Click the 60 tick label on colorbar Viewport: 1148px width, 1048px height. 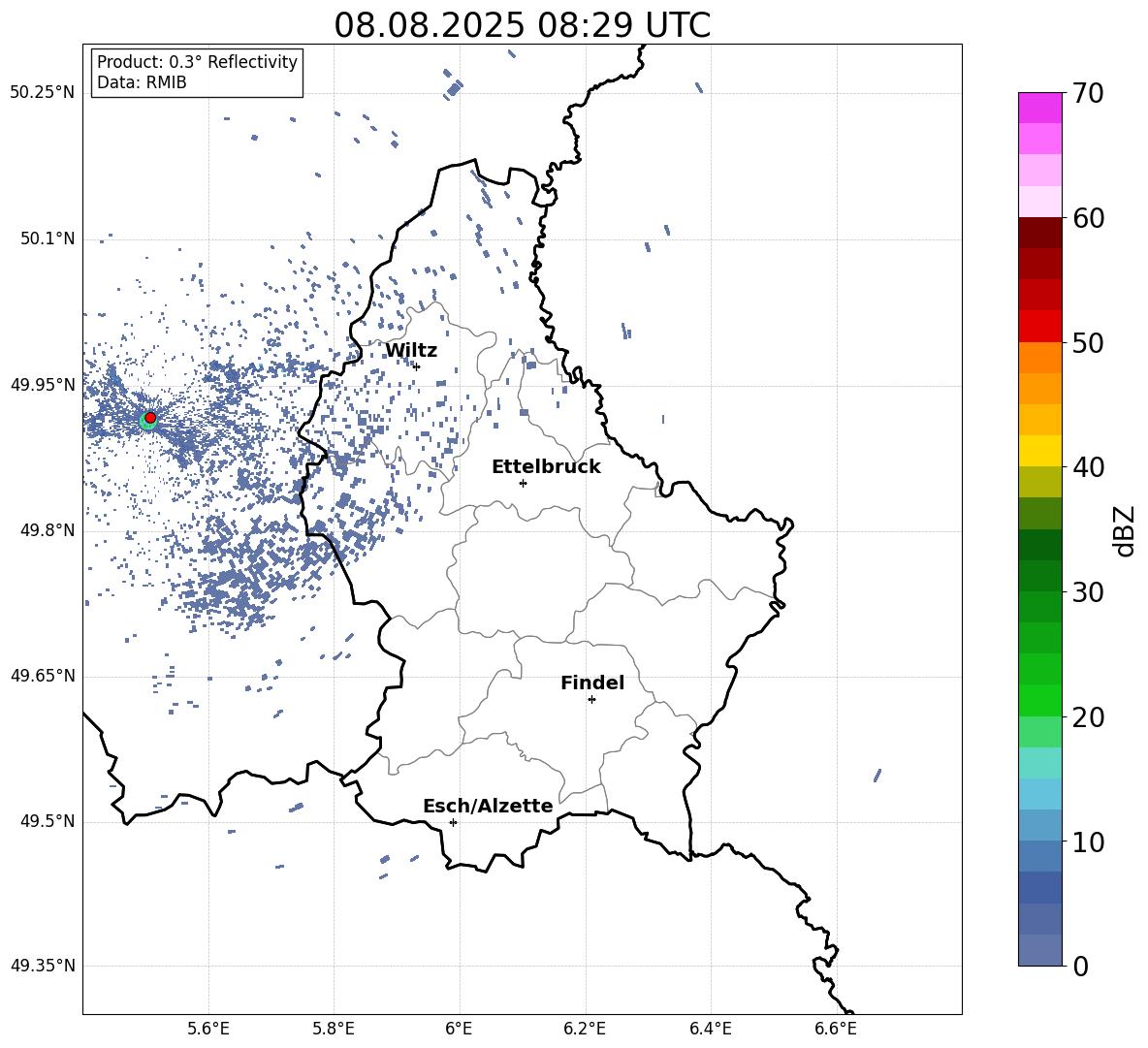coord(1088,218)
